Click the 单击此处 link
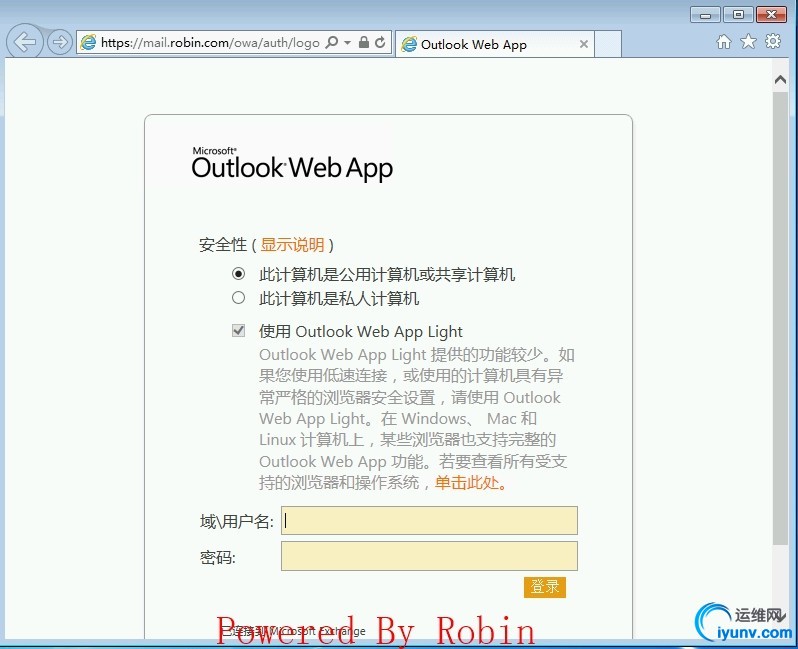Image resolution: width=798 pixels, height=649 pixels. point(470,483)
